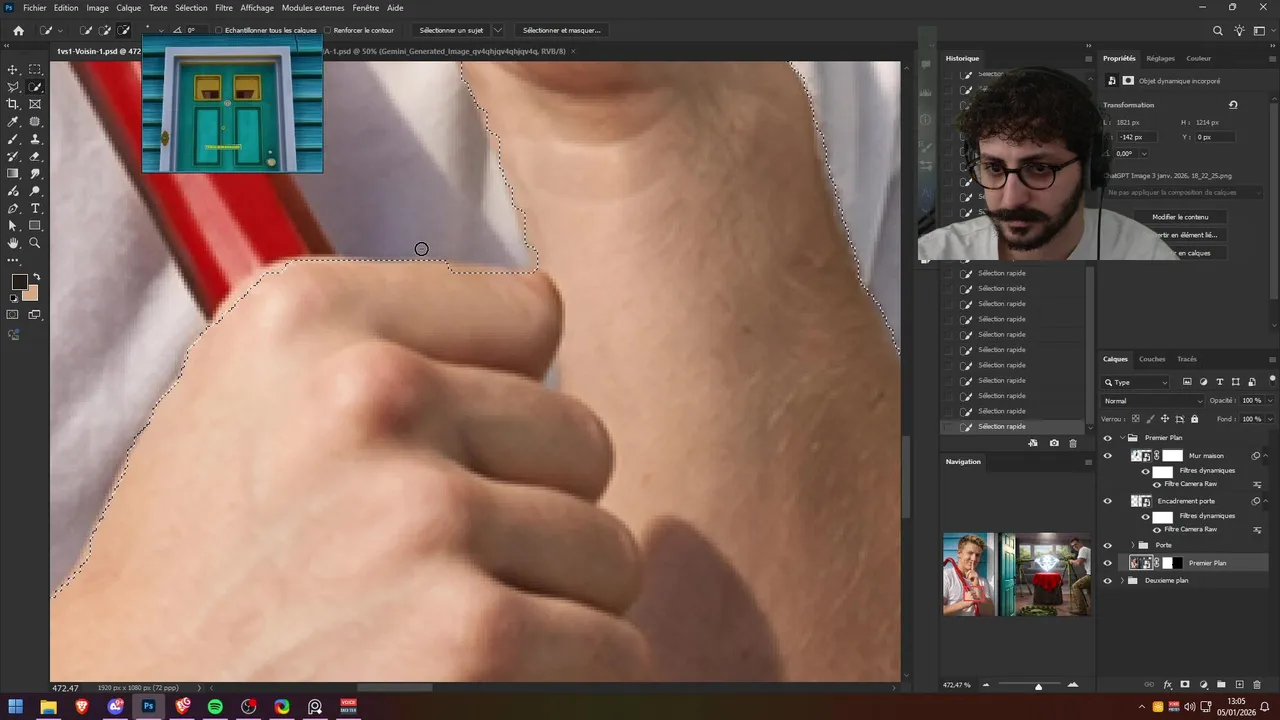
Task: Expand the Deuxieme plan group
Action: [x=1122, y=580]
